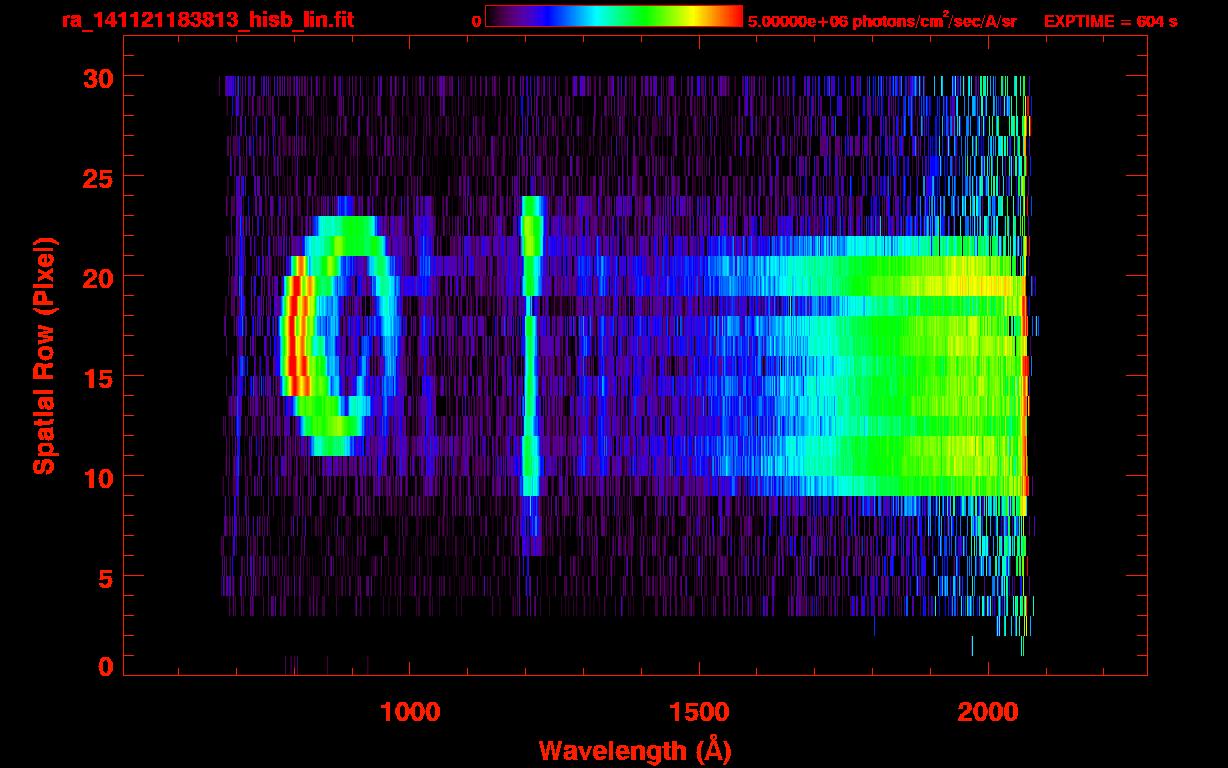Click the vertical emission line near 1216 Å
This screenshot has width=1228, height=768.
pos(531,375)
